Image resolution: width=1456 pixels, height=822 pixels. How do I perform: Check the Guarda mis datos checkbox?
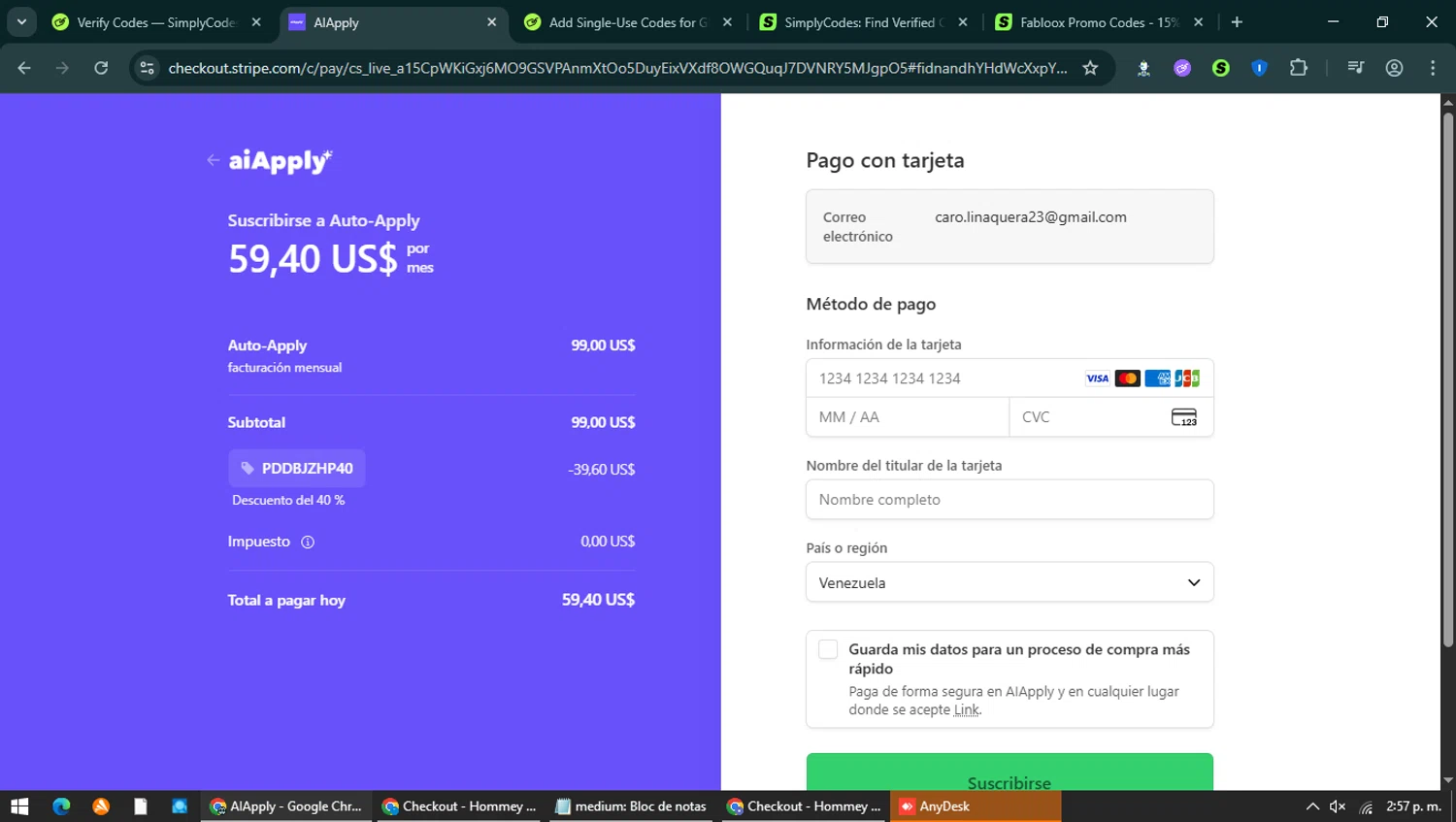pyautogui.click(x=828, y=649)
